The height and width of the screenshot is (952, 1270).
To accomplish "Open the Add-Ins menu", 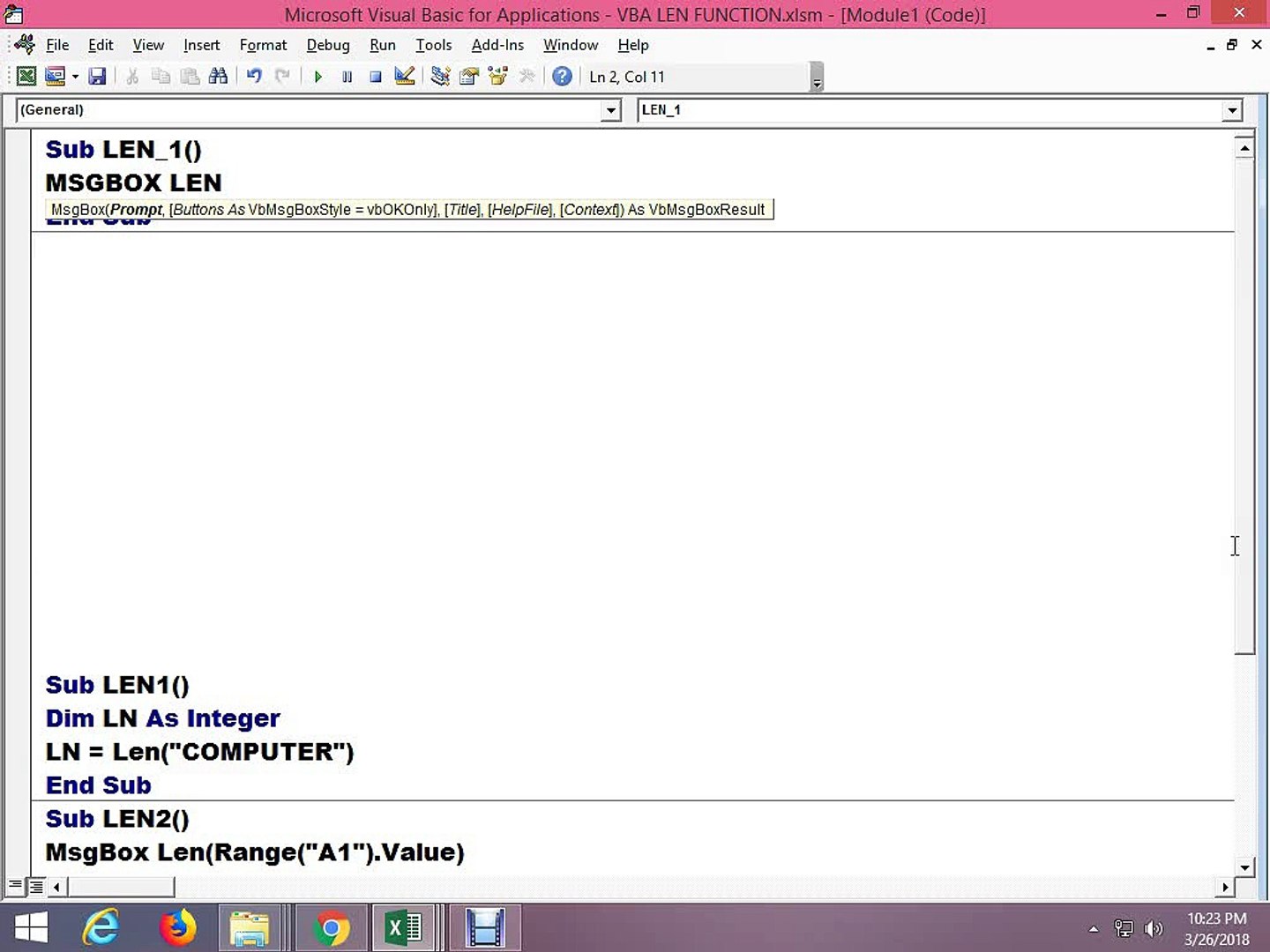I will tap(497, 45).
